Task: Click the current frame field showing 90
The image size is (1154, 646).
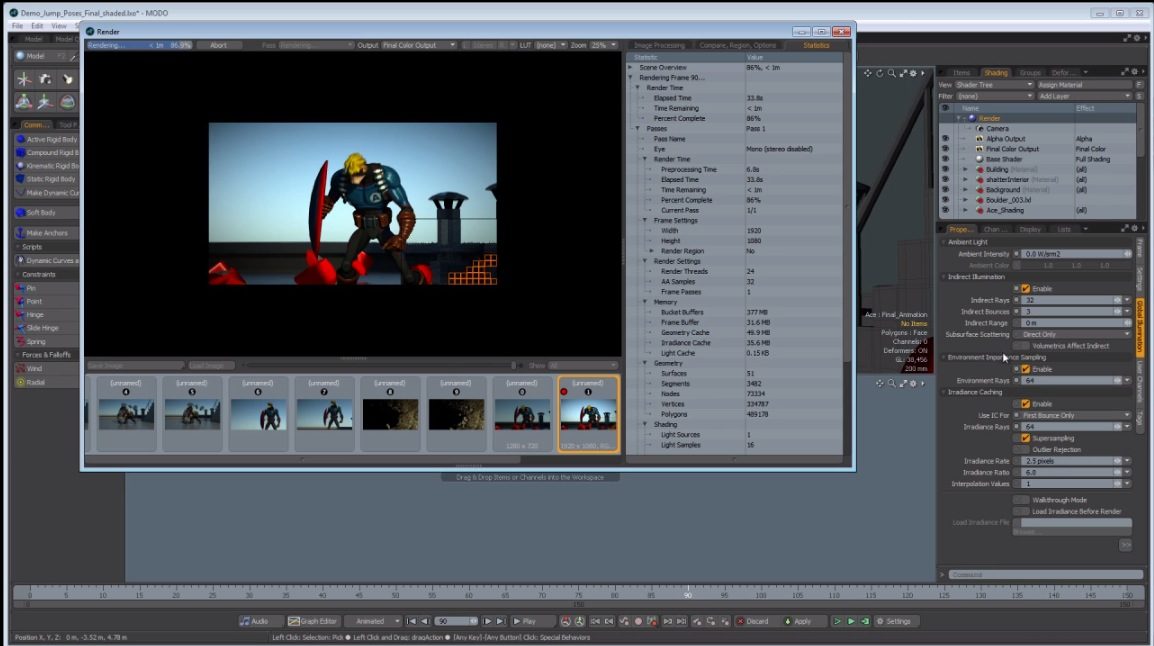Action: 456,622
